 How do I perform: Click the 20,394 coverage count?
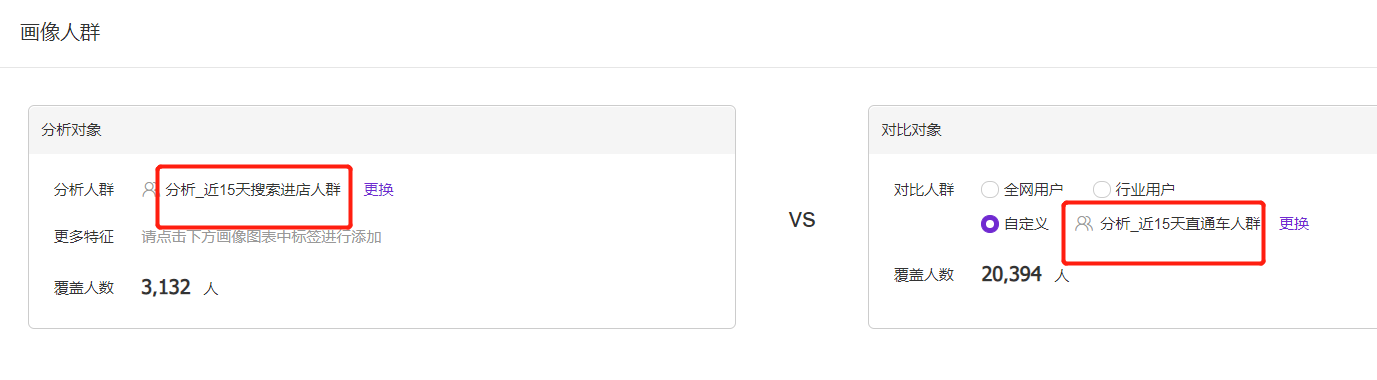coord(1012,274)
